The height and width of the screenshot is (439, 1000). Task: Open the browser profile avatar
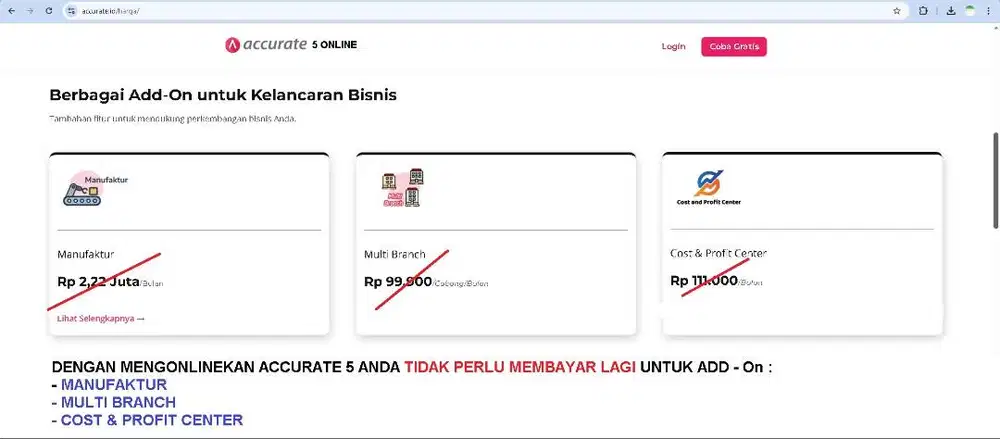970,11
